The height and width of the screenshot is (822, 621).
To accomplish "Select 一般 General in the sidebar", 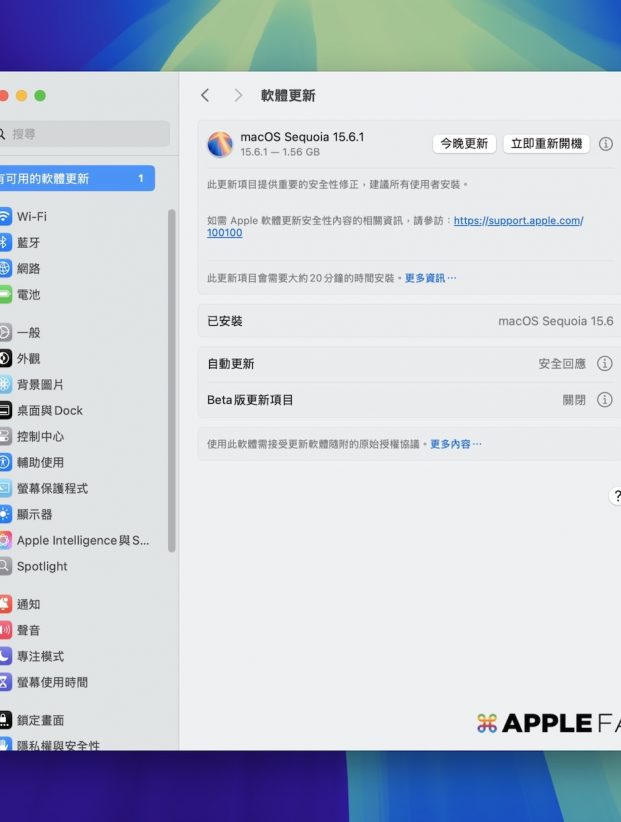I will pyautogui.click(x=28, y=332).
